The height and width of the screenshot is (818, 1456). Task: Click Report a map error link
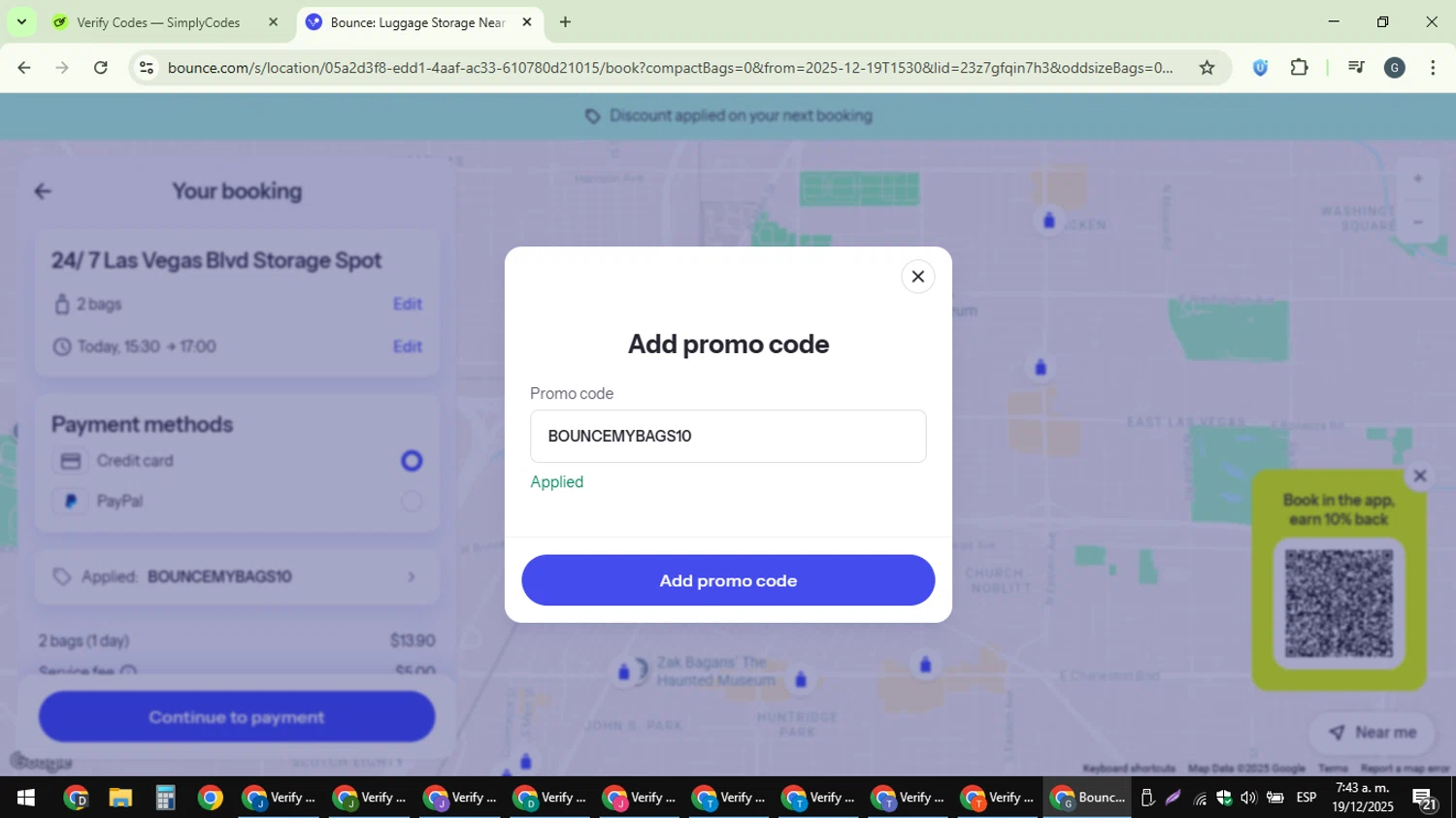click(1405, 769)
